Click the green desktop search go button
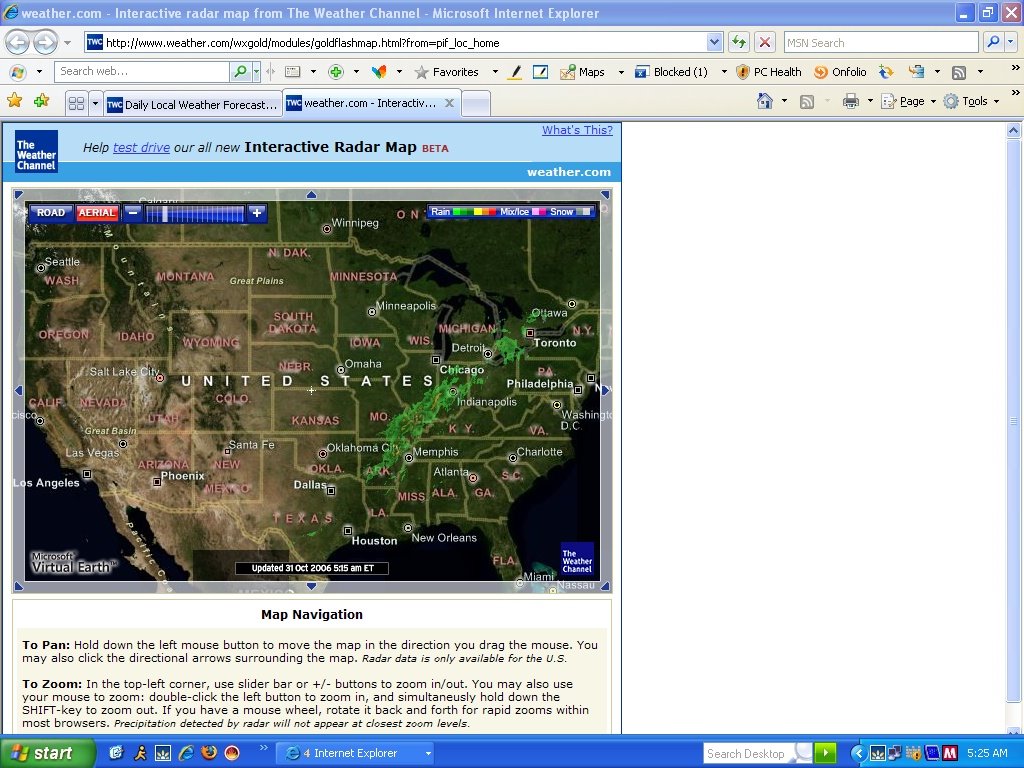The width and height of the screenshot is (1024, 768). [825, 753]
